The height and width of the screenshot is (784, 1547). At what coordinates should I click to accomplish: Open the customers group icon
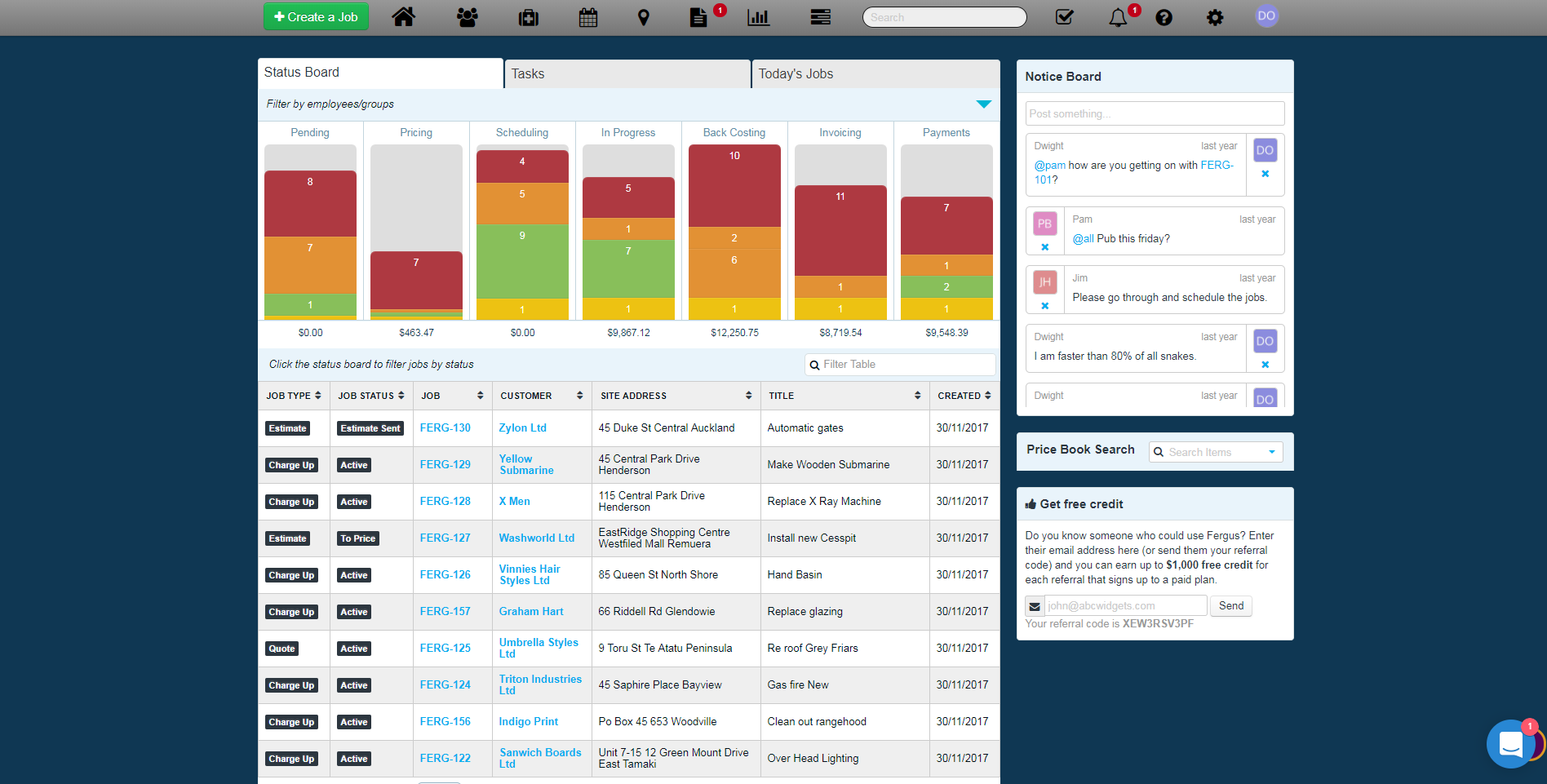pos(468,17)
